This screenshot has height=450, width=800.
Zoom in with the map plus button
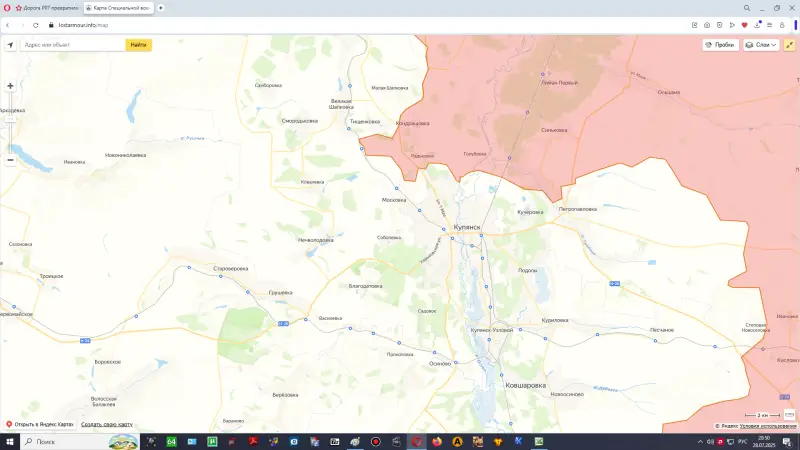pyautogui.click(x=10, y=86)
